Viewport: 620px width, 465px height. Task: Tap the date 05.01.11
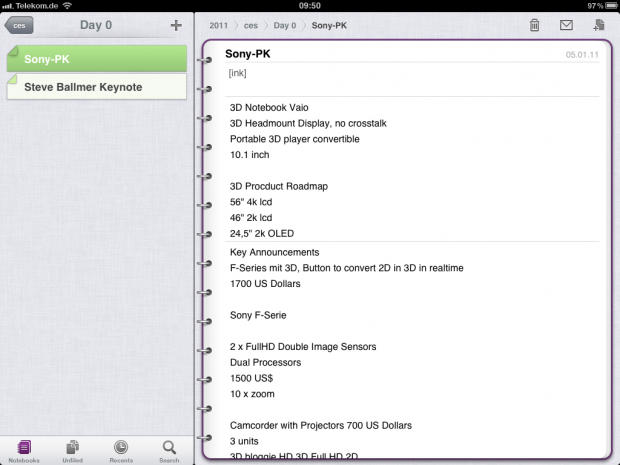[582, 55]
